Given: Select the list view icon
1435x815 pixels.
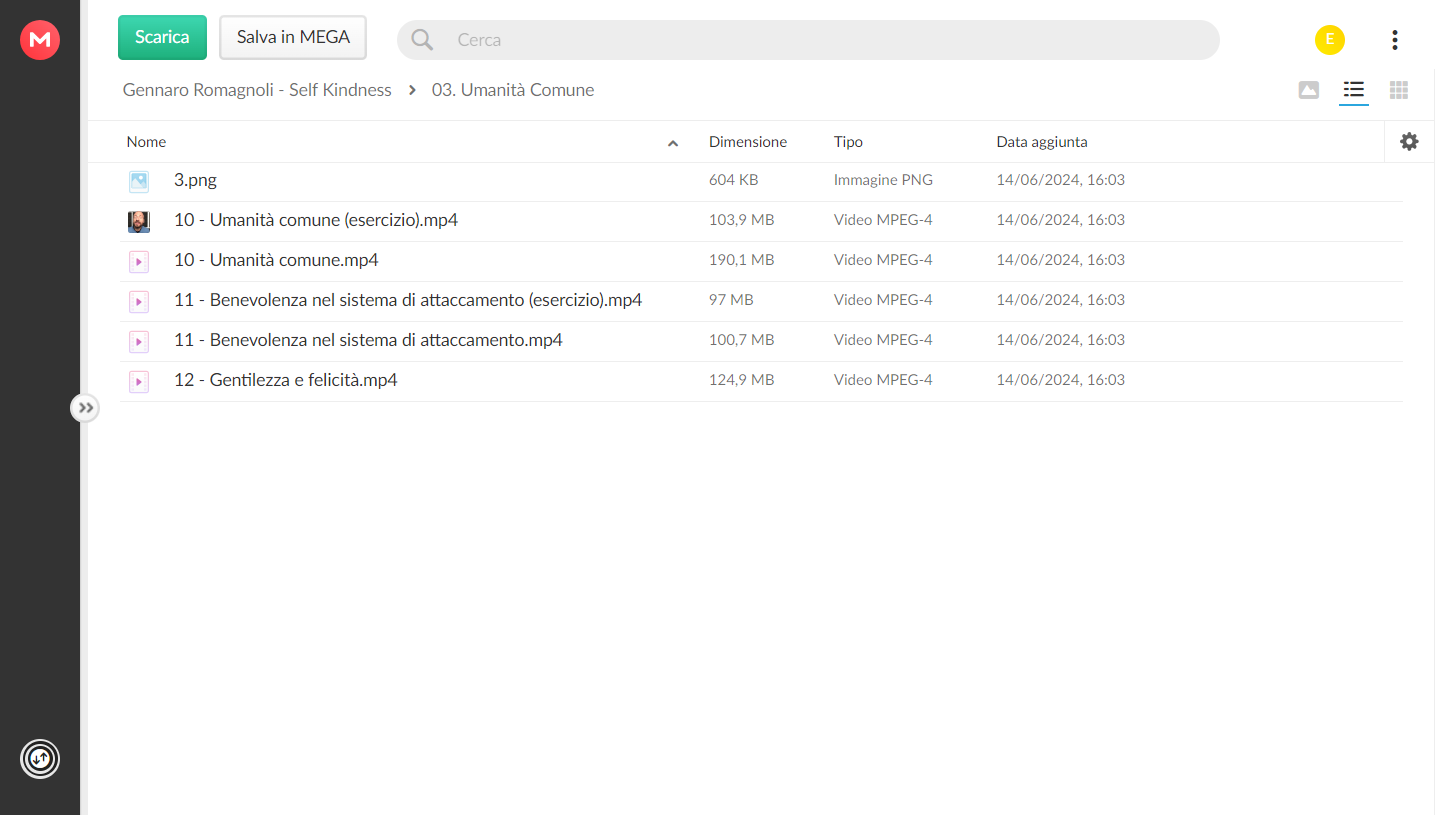Looking at the screenshot, I should [x=1354, y=90].
